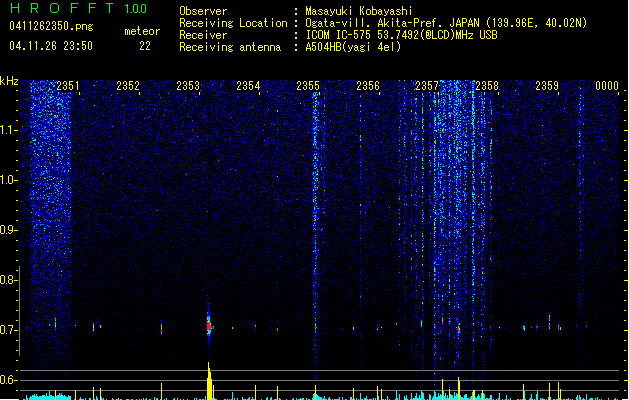Click the tallest yellow spike in intensity graph
Viewport: 629px width, 400px height.
point(209,381)
